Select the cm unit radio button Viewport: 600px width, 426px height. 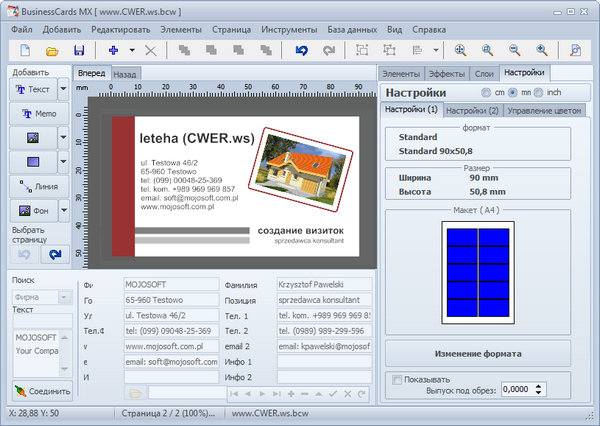pyautogui.click(x=488, y=92)
